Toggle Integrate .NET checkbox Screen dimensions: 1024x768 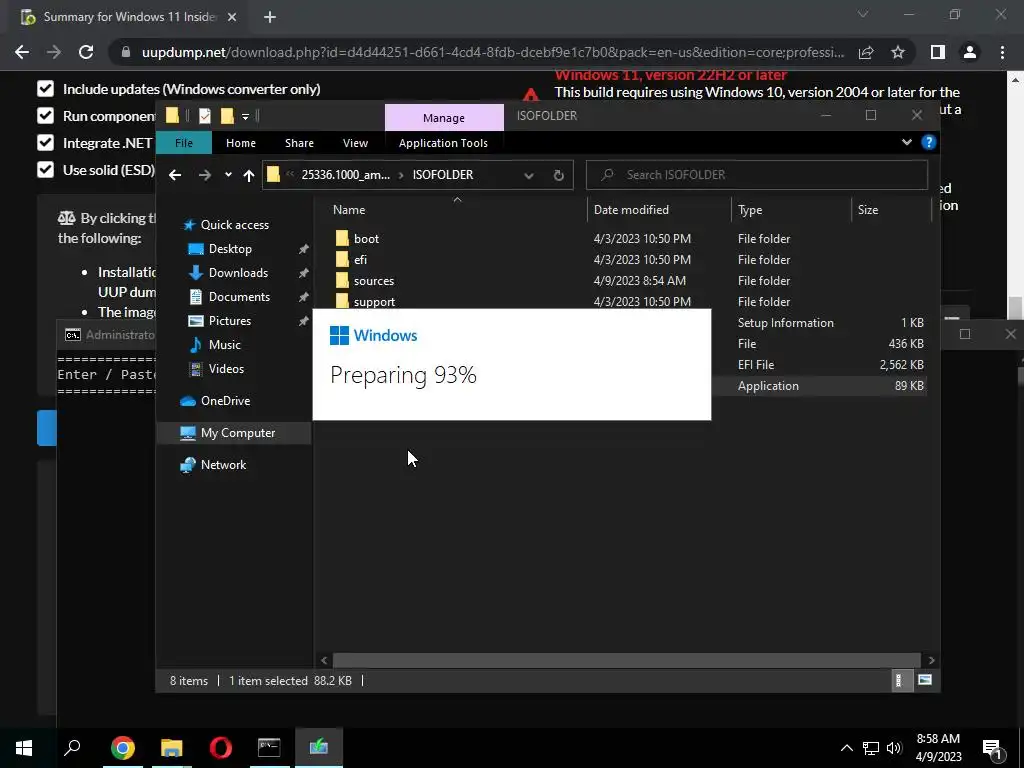click(x=45, y=142)
